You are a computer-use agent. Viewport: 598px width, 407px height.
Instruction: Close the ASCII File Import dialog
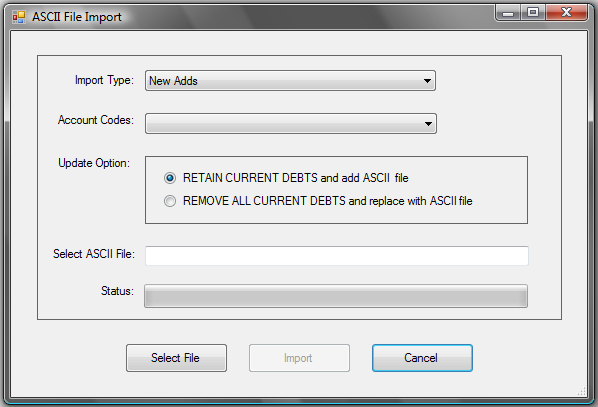point(566,13)
